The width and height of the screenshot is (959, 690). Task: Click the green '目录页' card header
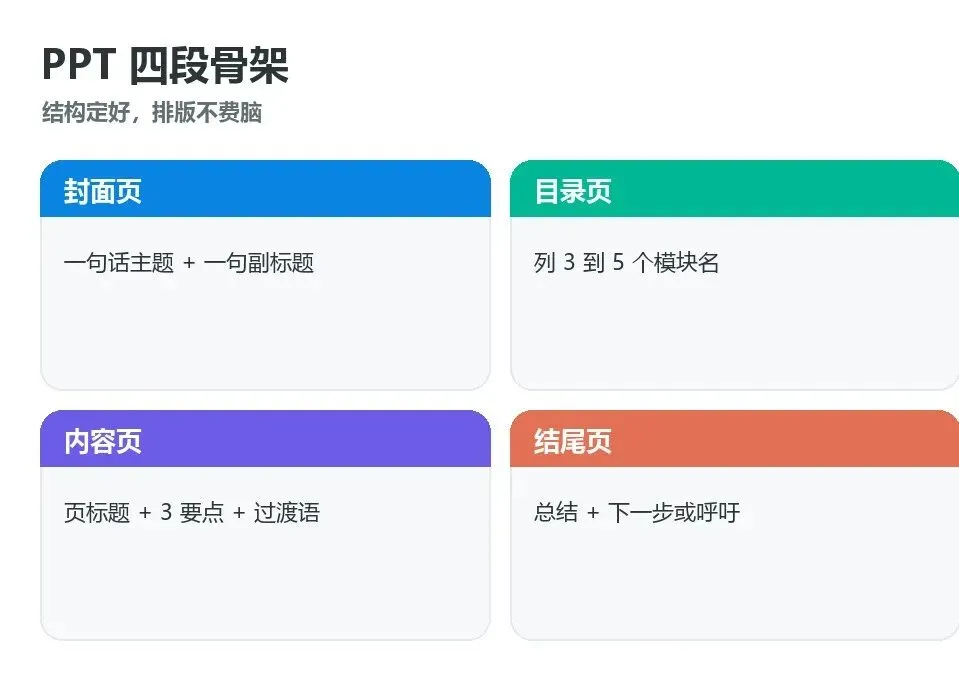point(735,189)
